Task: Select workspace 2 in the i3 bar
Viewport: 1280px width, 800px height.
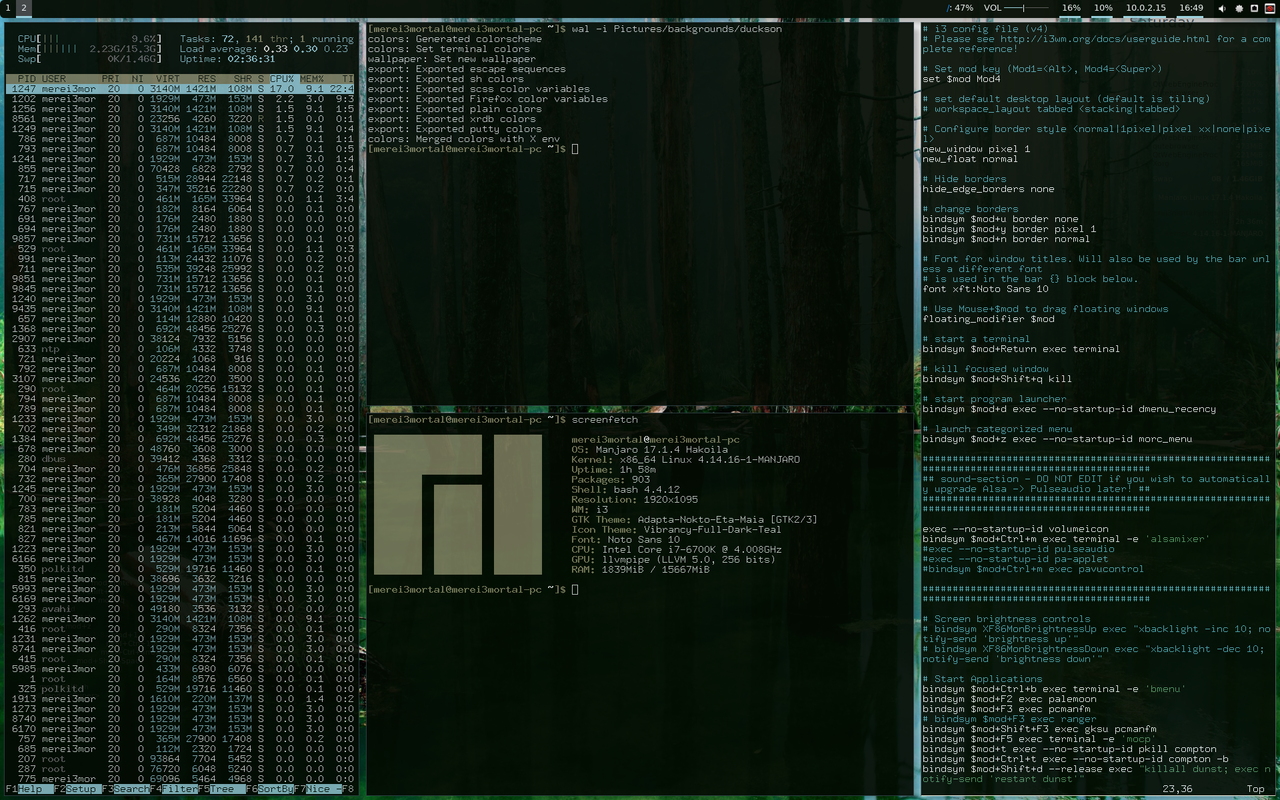Action: point(23,8)
